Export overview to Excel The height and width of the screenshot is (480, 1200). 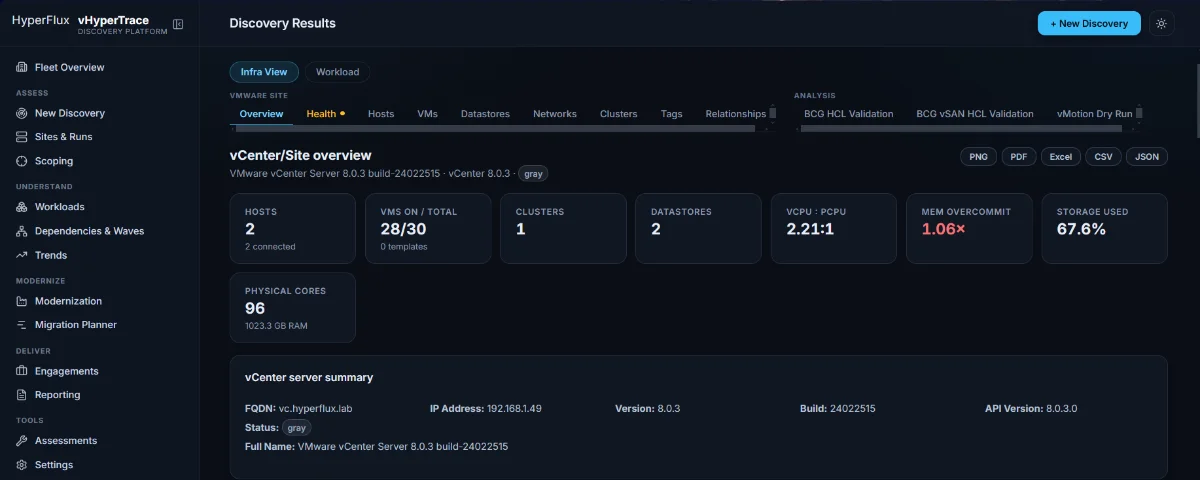tap(1060, 157)
